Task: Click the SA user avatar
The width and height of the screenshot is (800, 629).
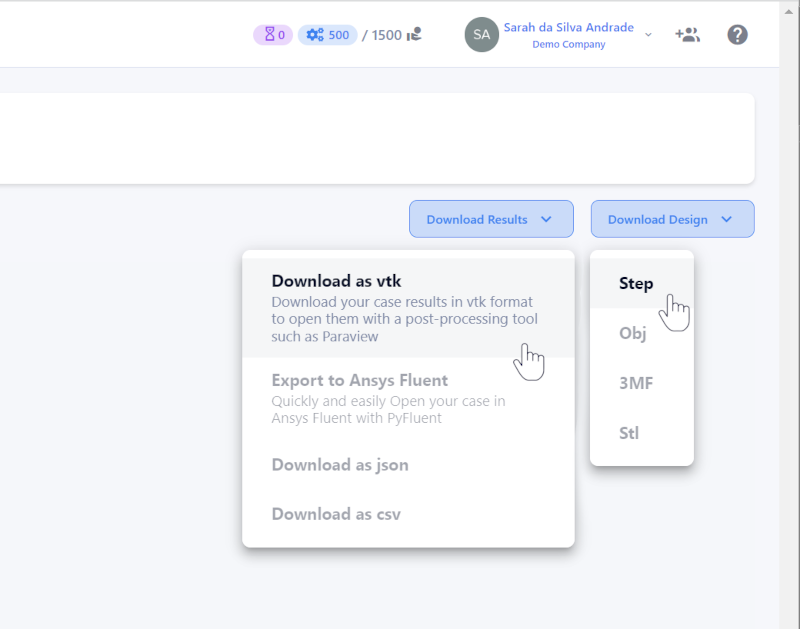Action: (x=481, y=35)
